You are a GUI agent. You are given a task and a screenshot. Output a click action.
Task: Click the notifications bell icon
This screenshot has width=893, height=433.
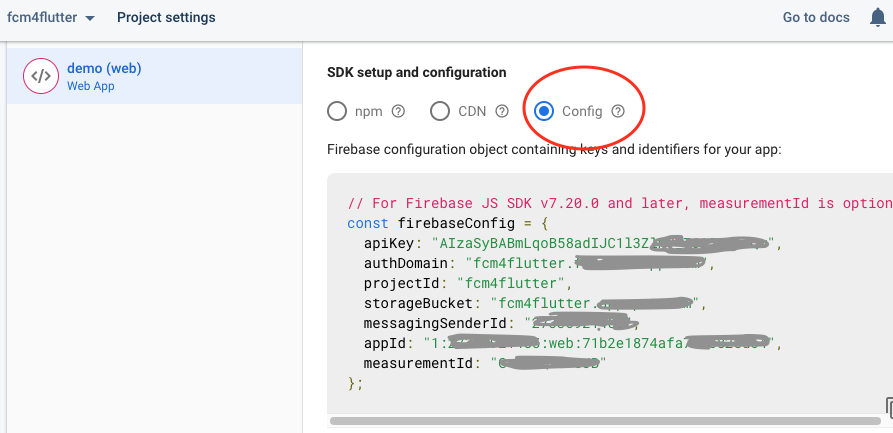pos(877,18)
